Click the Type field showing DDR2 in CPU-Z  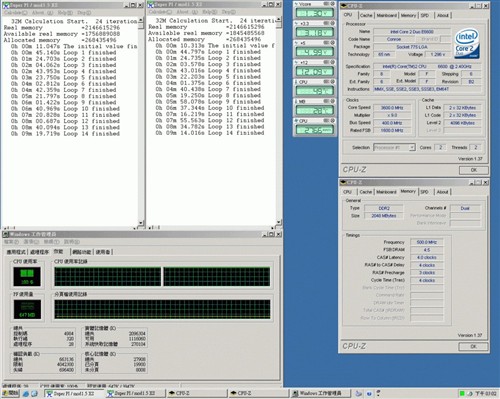pyautogui.click(x=384, y=208)
